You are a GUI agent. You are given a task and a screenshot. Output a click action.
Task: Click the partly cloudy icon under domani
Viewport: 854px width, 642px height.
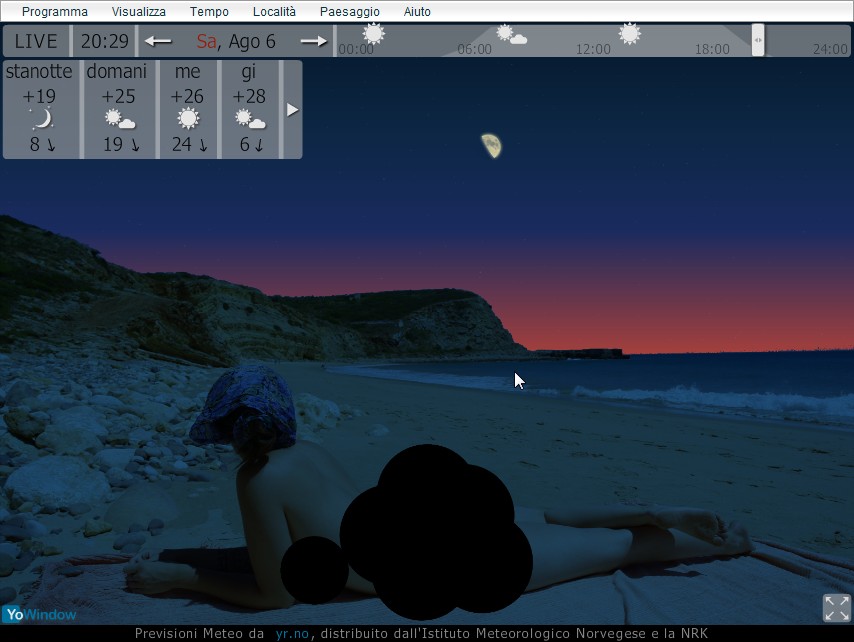tap(120, 119)
